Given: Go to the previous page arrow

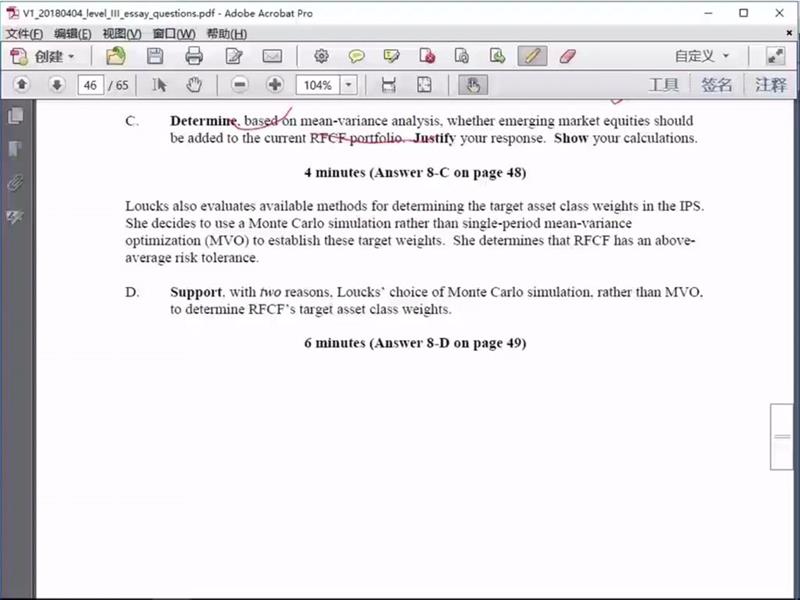Looking at the screenshot, I should tap(22, 84).
